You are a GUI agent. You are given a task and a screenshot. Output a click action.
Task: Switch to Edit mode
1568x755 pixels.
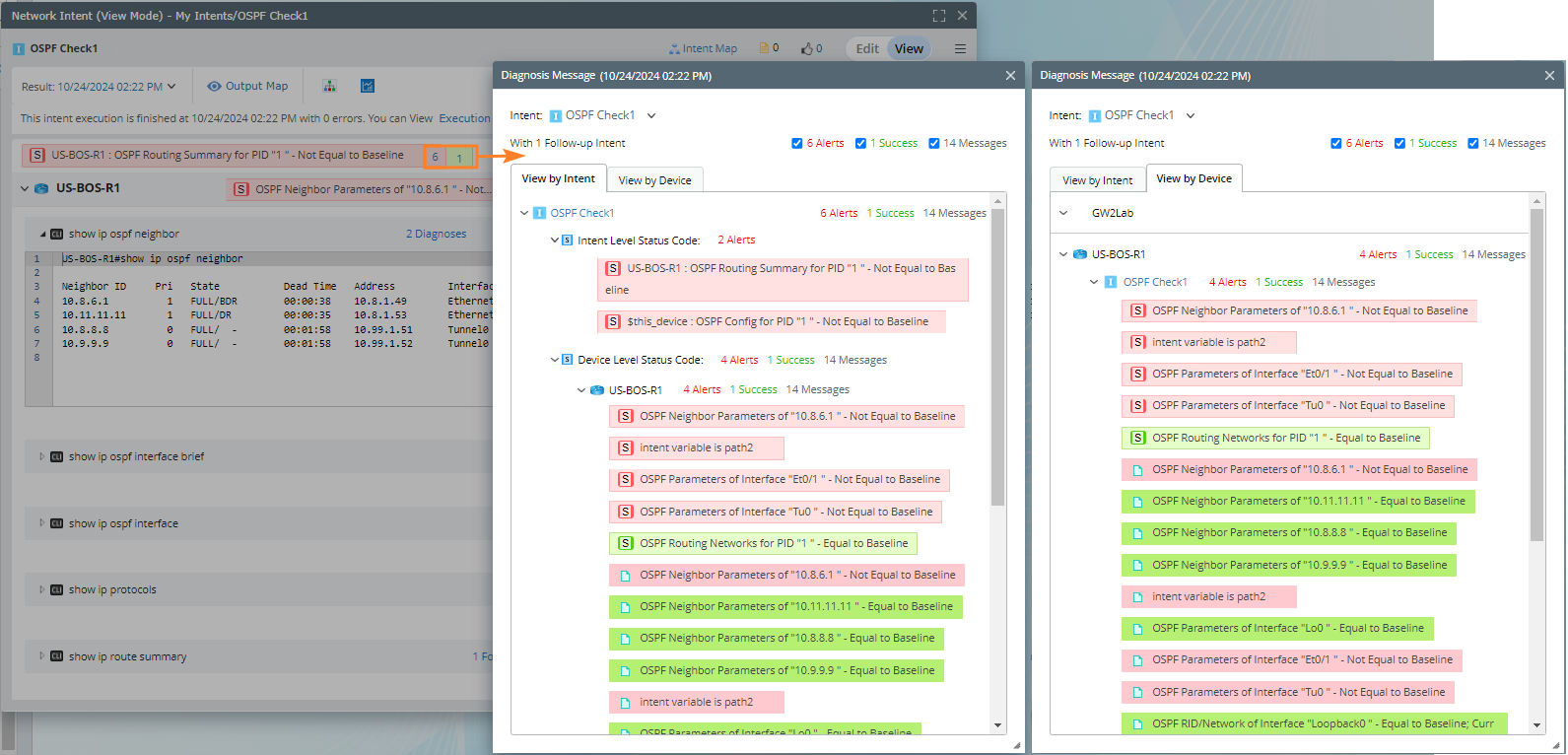coord(867,48)
